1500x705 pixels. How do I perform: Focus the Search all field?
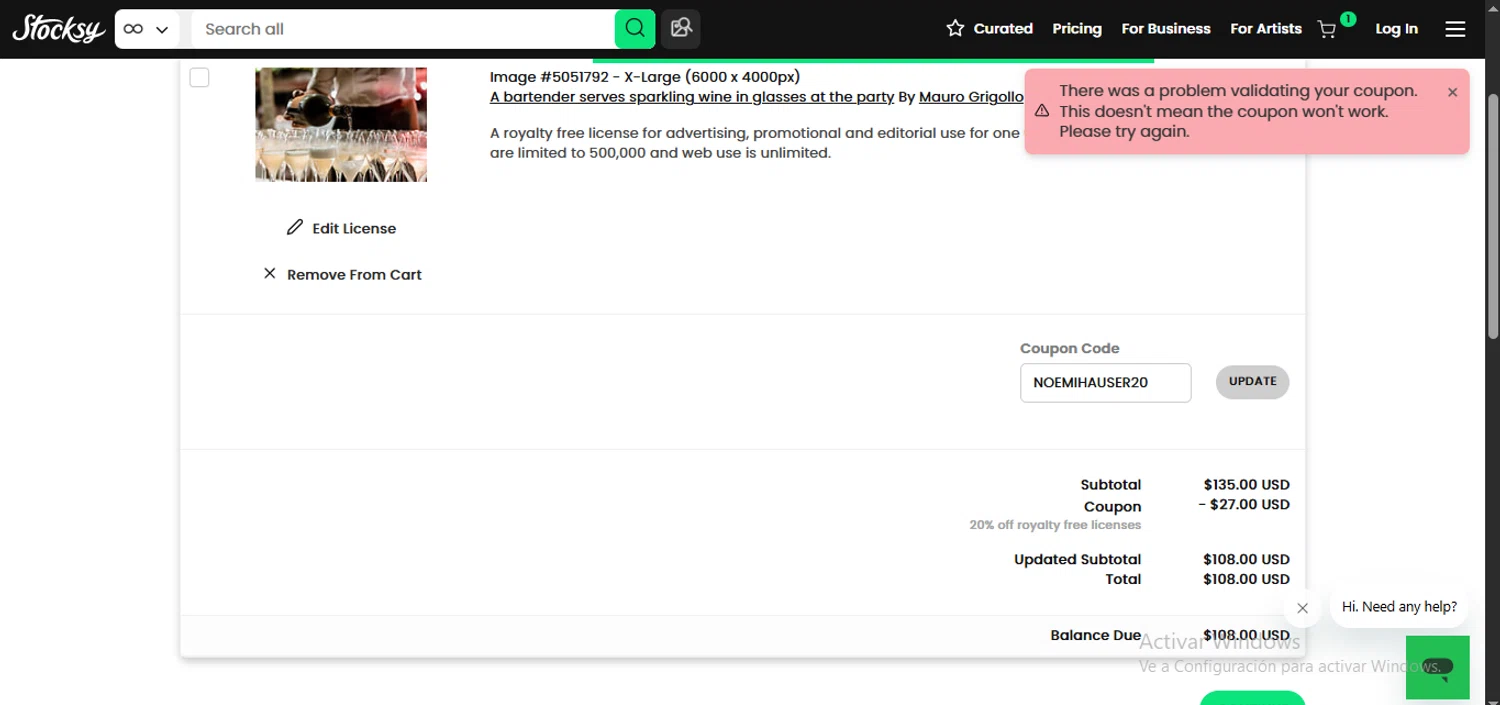click(403, 29)
